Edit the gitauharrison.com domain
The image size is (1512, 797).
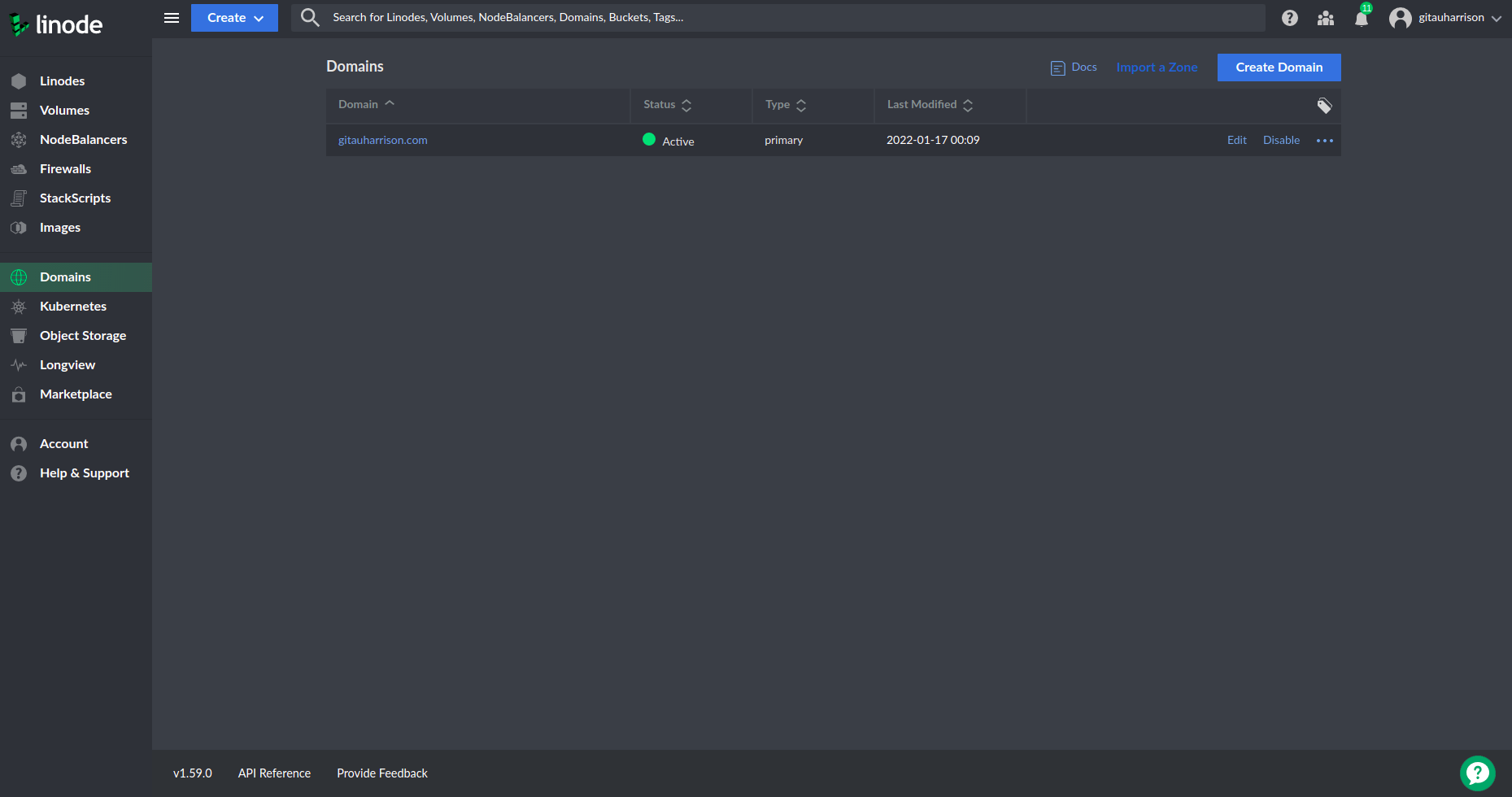click(x=1236, y=140)
